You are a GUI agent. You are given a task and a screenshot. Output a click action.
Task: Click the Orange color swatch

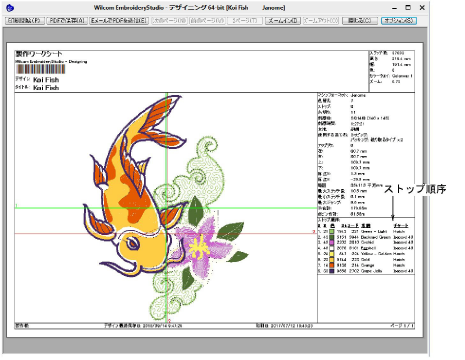332,265
